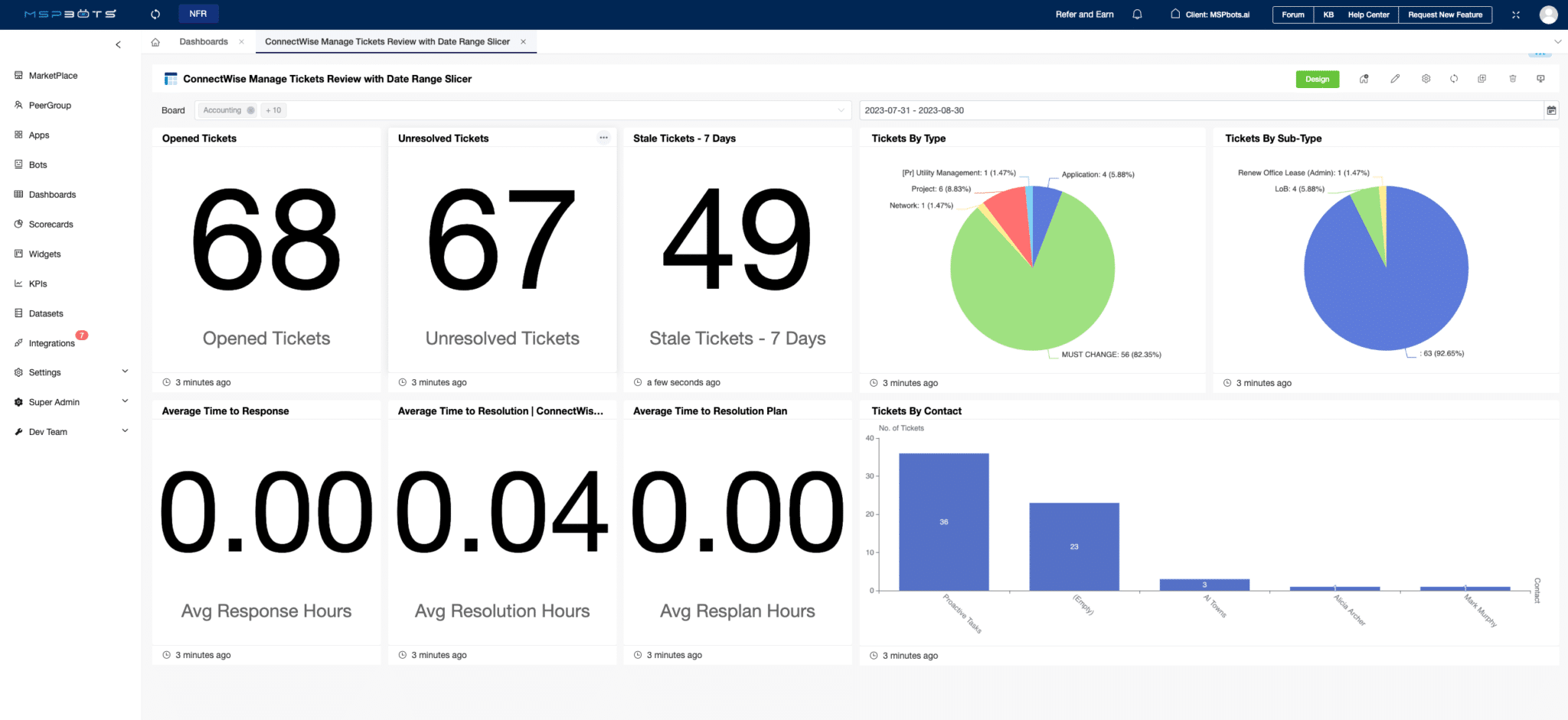
Task: Open the Forum link
Action: tap(1293, 15)
